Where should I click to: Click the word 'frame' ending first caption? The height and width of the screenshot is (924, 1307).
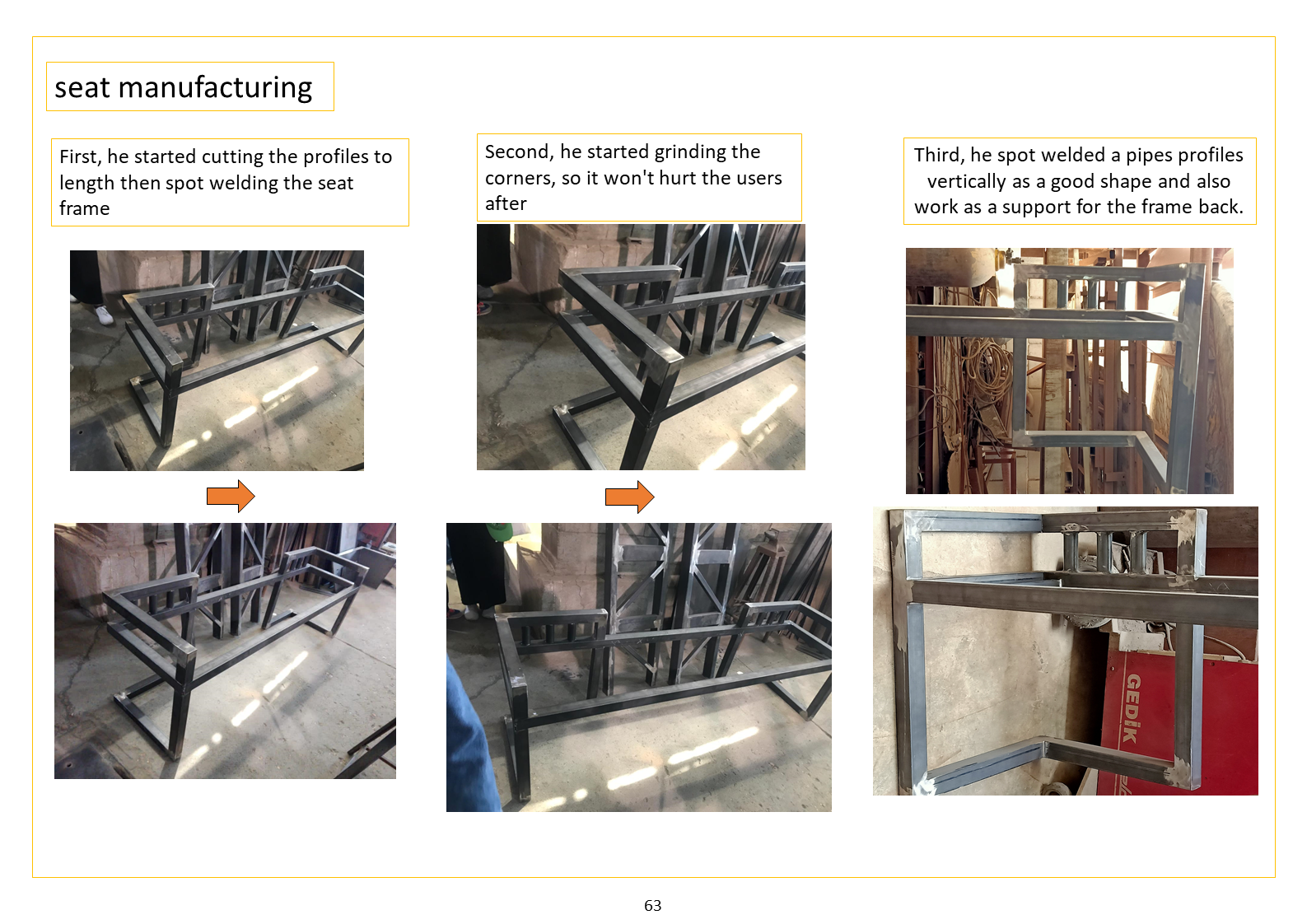[84, 208]
